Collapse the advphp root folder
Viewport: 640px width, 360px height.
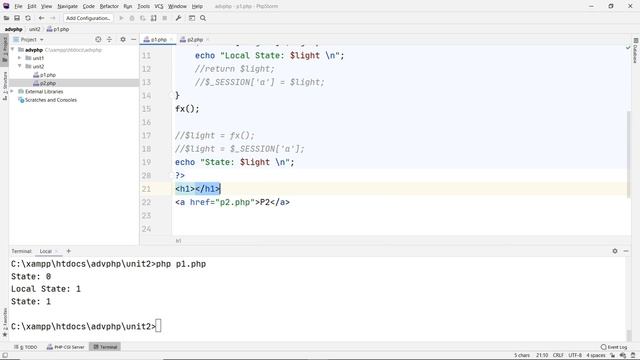click(x=13, y=50)
